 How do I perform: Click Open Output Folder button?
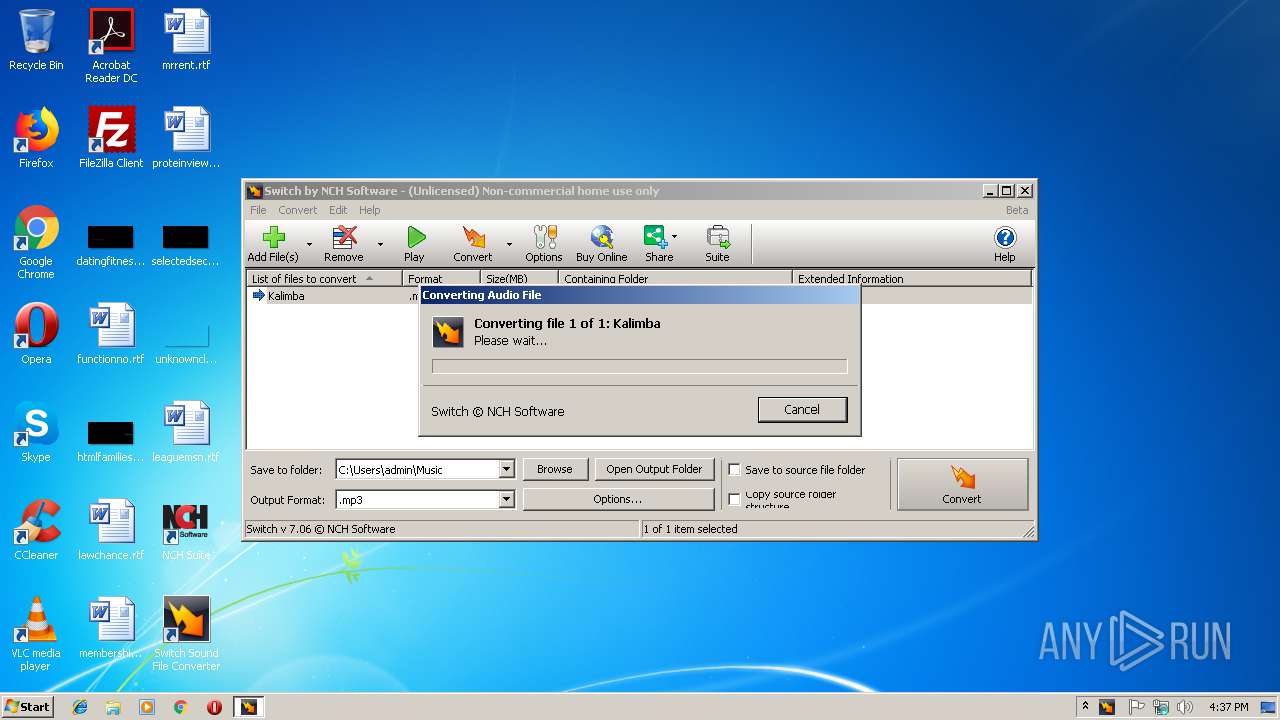654,469
